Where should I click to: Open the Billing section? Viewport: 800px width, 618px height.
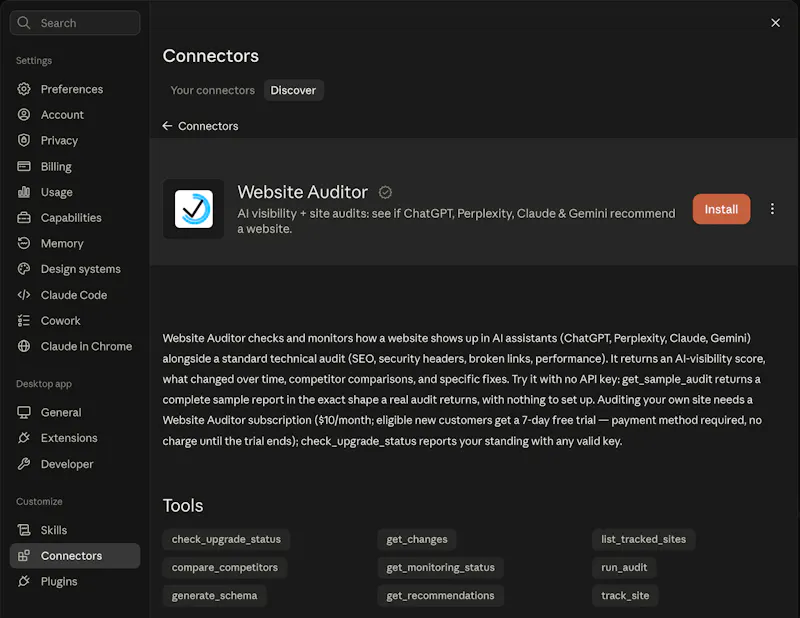coord(75,166)
